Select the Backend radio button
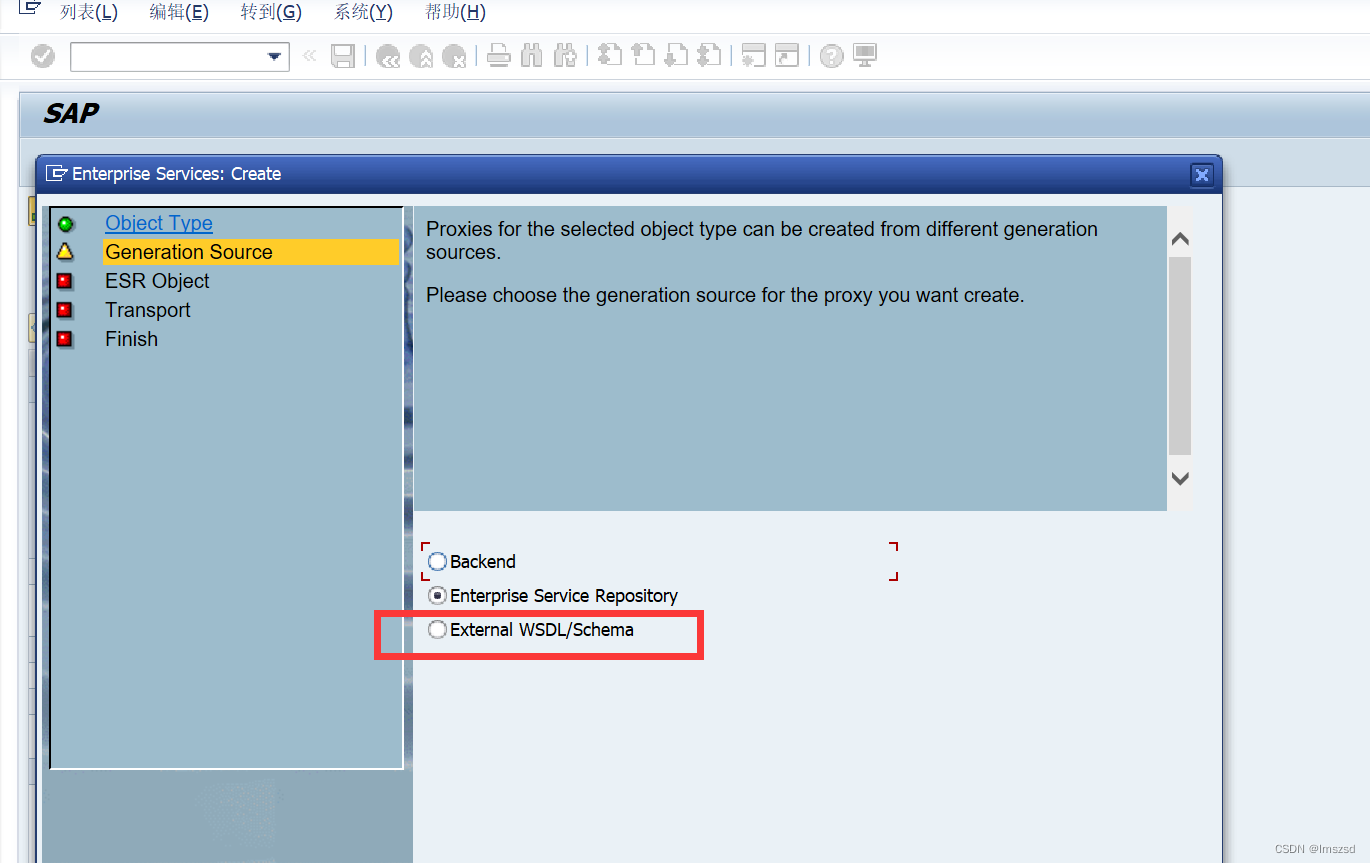 coord(437,562)
